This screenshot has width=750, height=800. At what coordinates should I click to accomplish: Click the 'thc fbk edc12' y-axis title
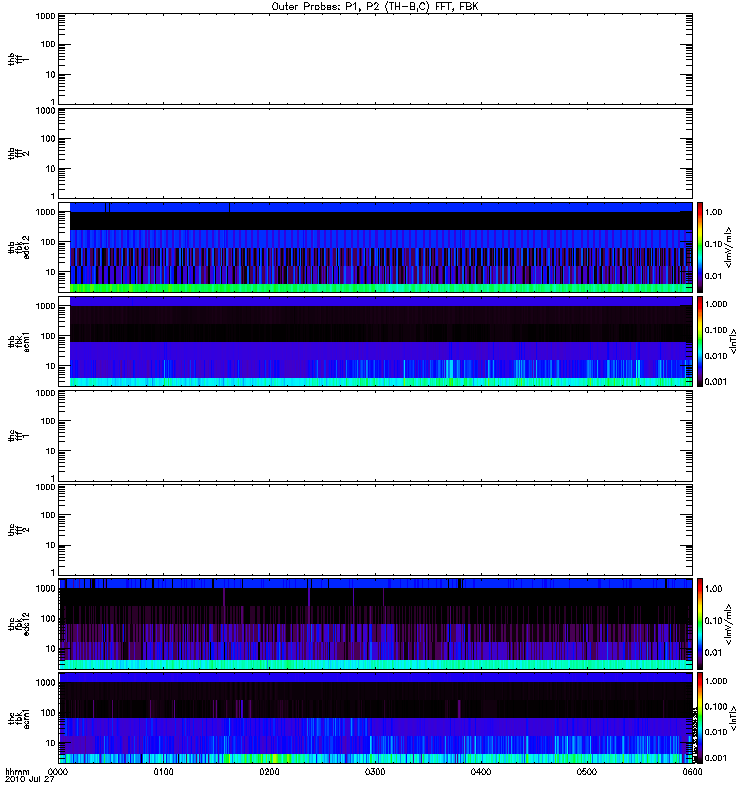pyautogui.click(x=18, y=624)
